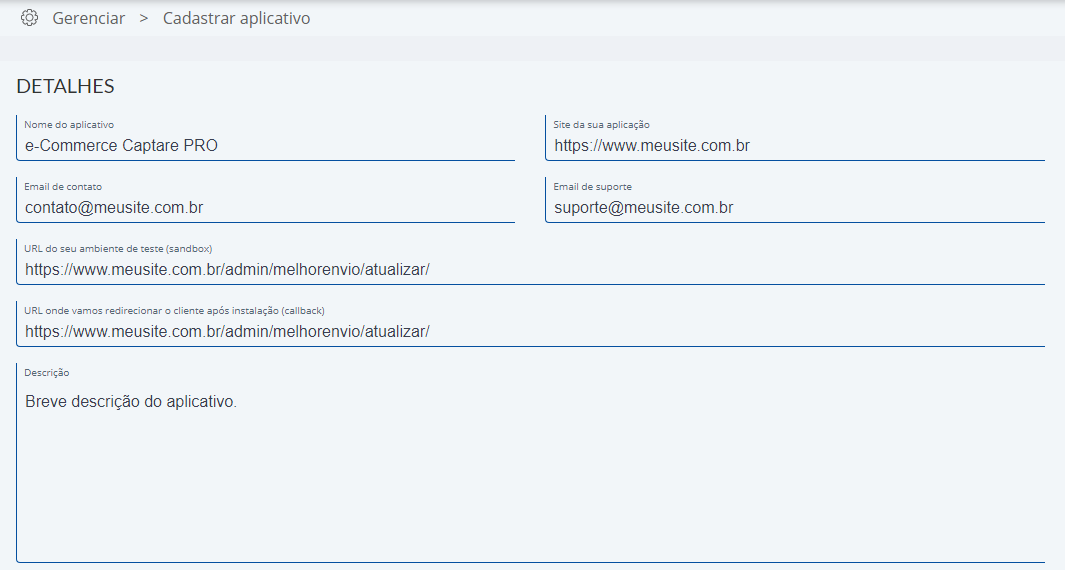
Task: Select the Email de suporte label
Action: point(592,187)
